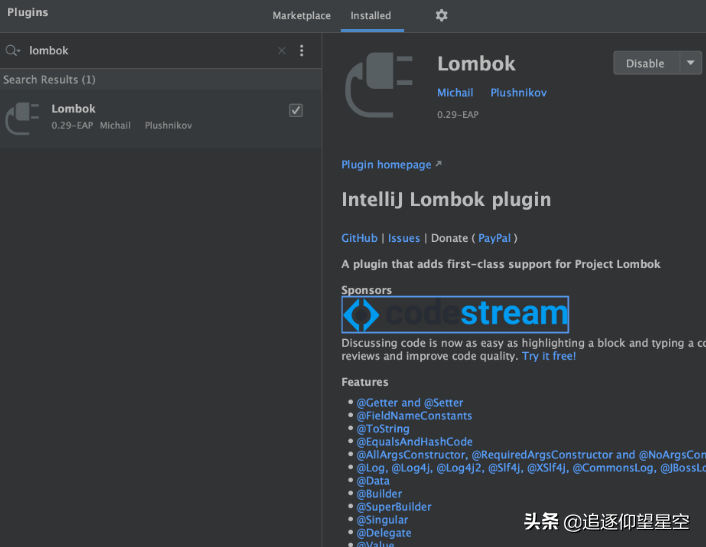Click the codestream sponsor banner
This screenshot has height=547, width=706.
pyautogui.click(x=455, y=314)
